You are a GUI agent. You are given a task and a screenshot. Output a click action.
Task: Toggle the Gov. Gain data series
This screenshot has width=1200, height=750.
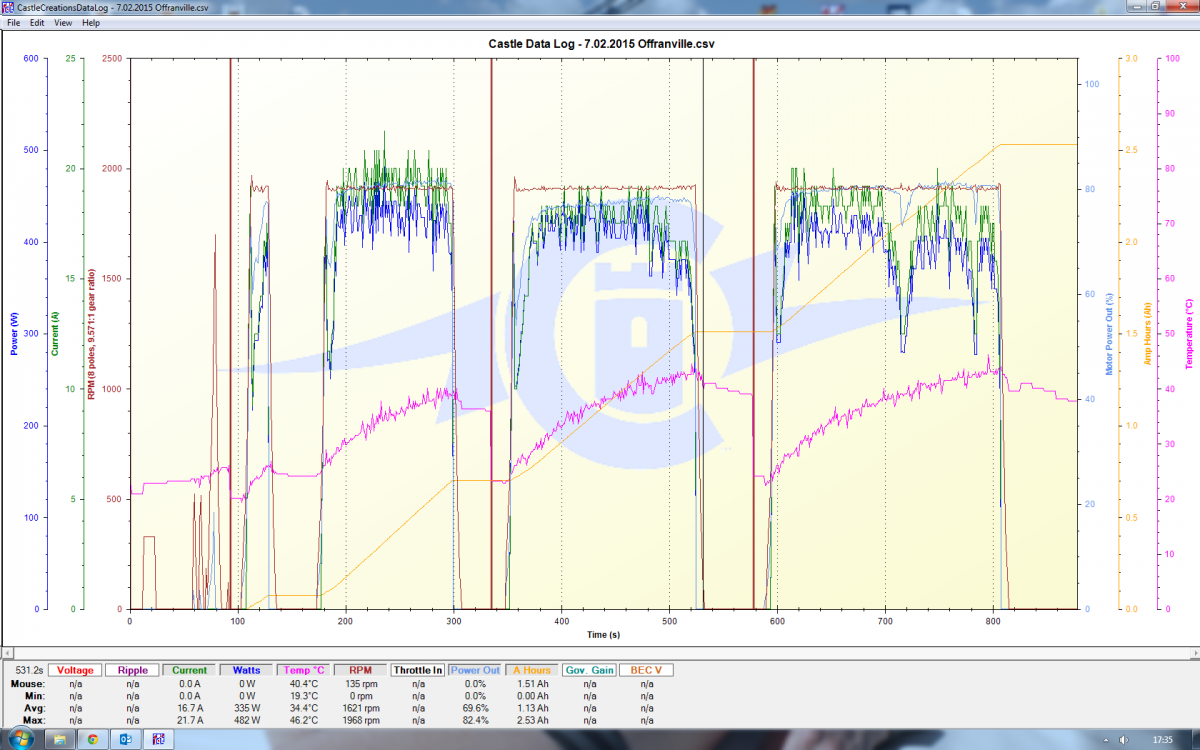click(588, 670)
